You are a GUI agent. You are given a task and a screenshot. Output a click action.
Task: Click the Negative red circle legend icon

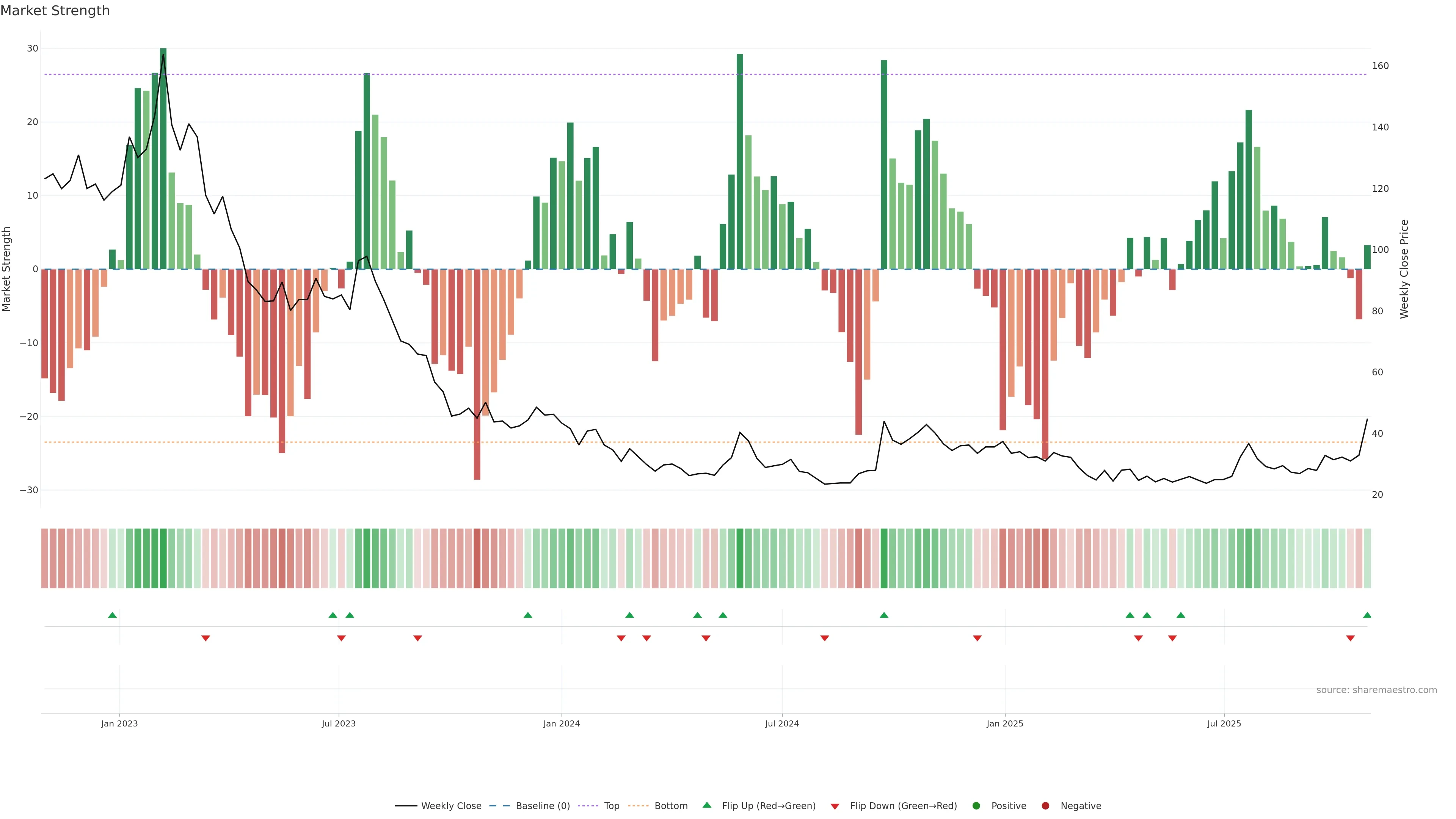click(x=1045, y=805)
